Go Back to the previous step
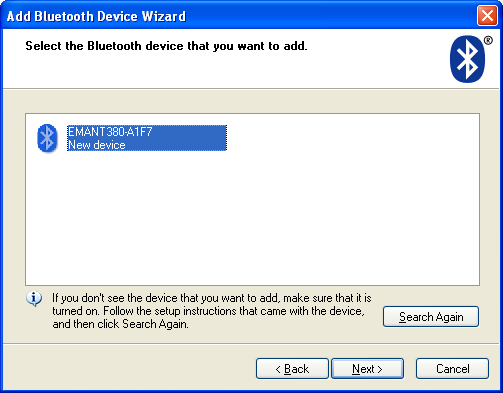This screenshot has height=393, width=503. tap(292, 369)
